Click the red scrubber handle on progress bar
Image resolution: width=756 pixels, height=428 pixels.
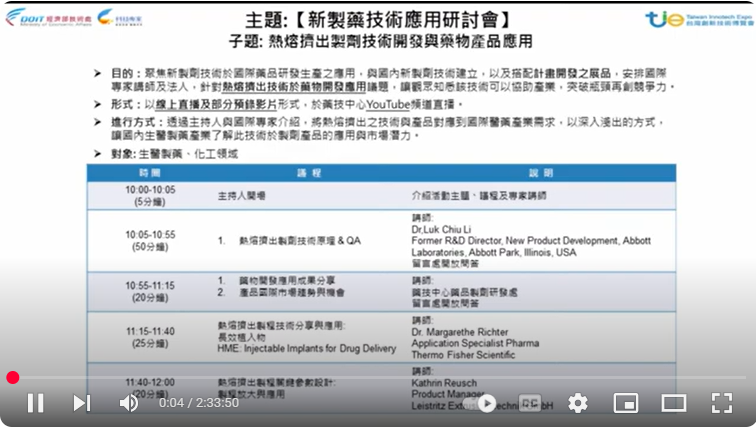12,377
